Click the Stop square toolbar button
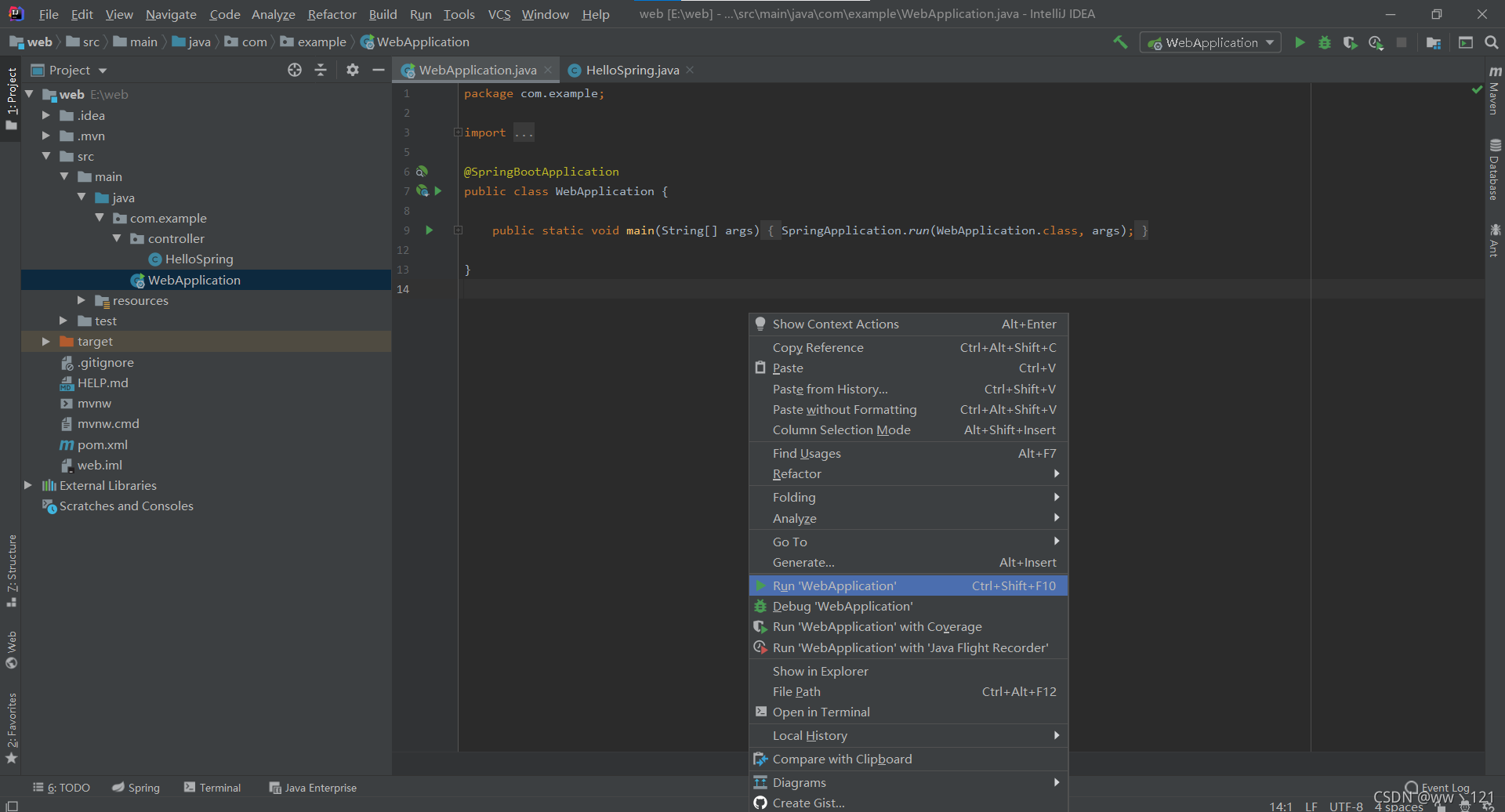 (1402, 42)
